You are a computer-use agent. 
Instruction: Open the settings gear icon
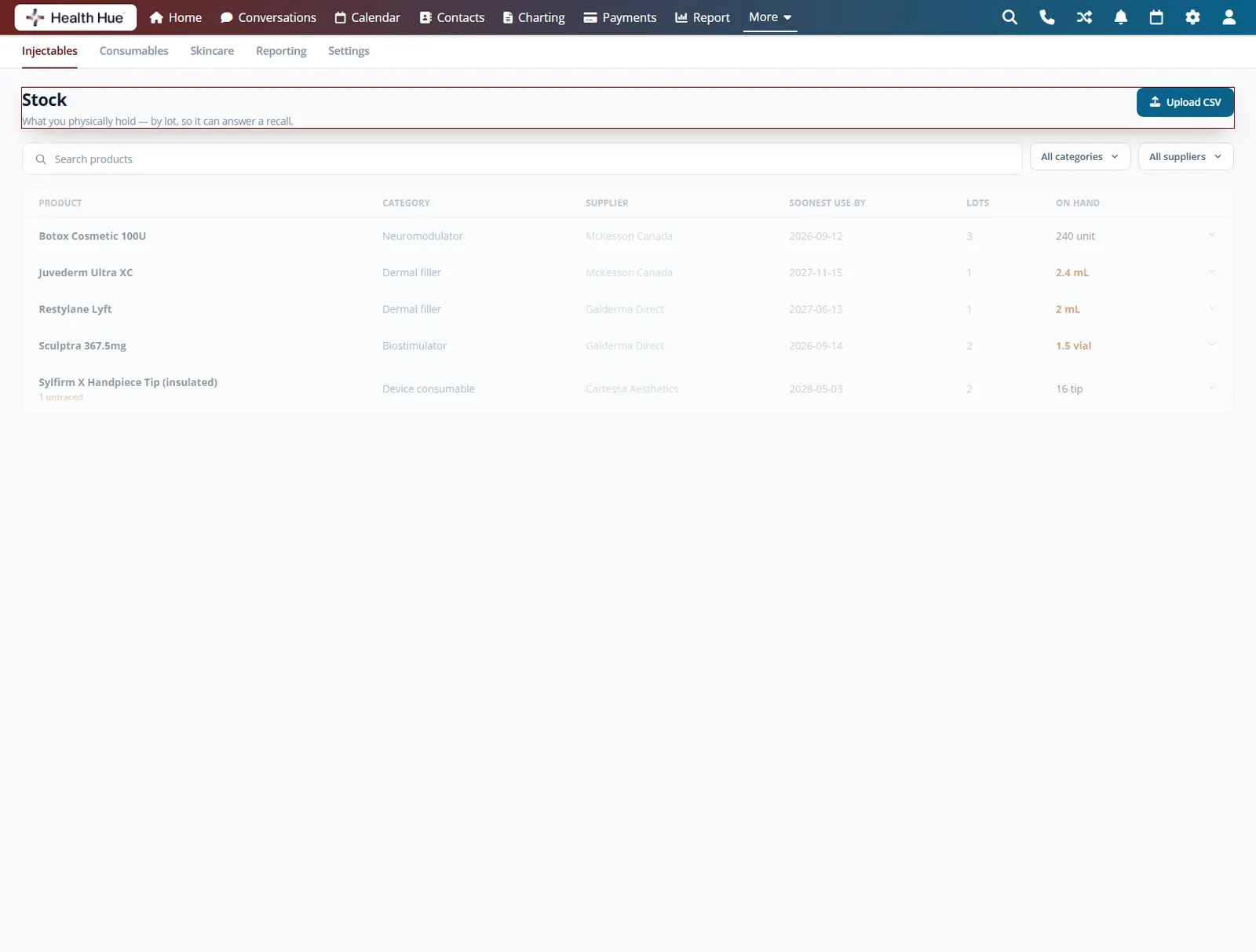point(1192,17)
